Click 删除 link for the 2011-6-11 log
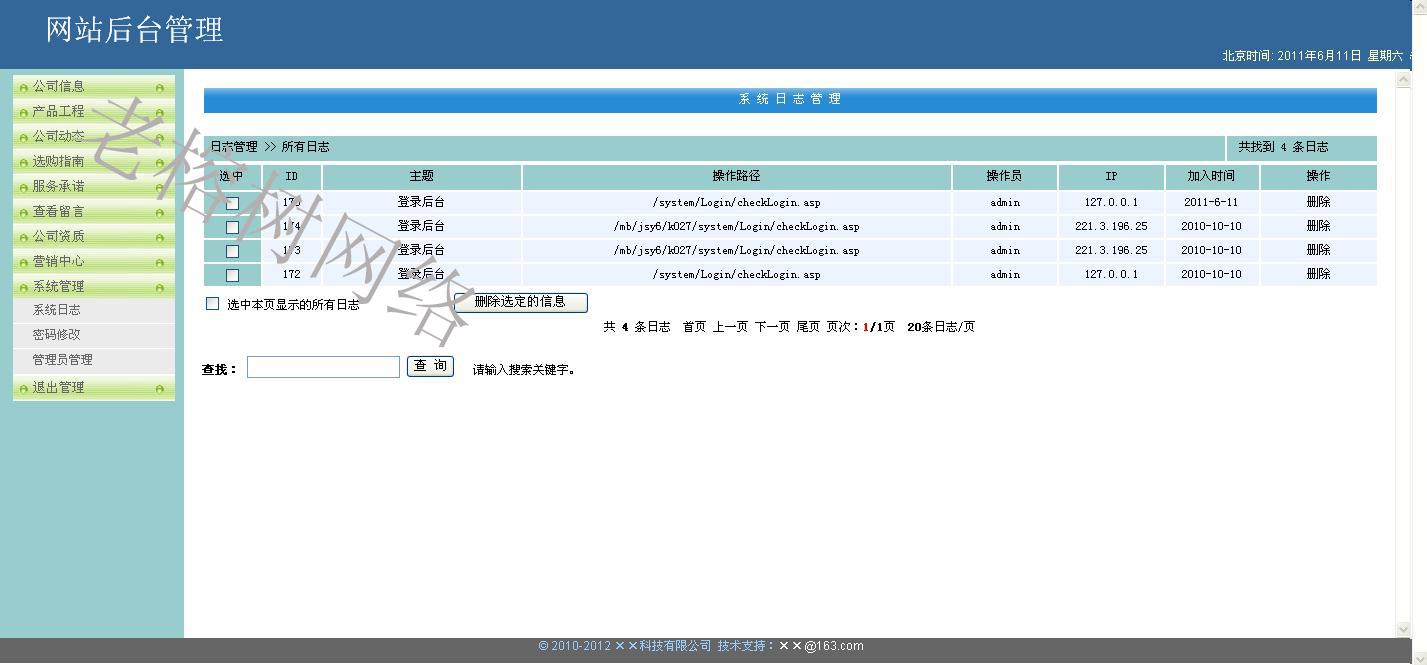This screenshot has height=665, width=1427. [1318, 202]
